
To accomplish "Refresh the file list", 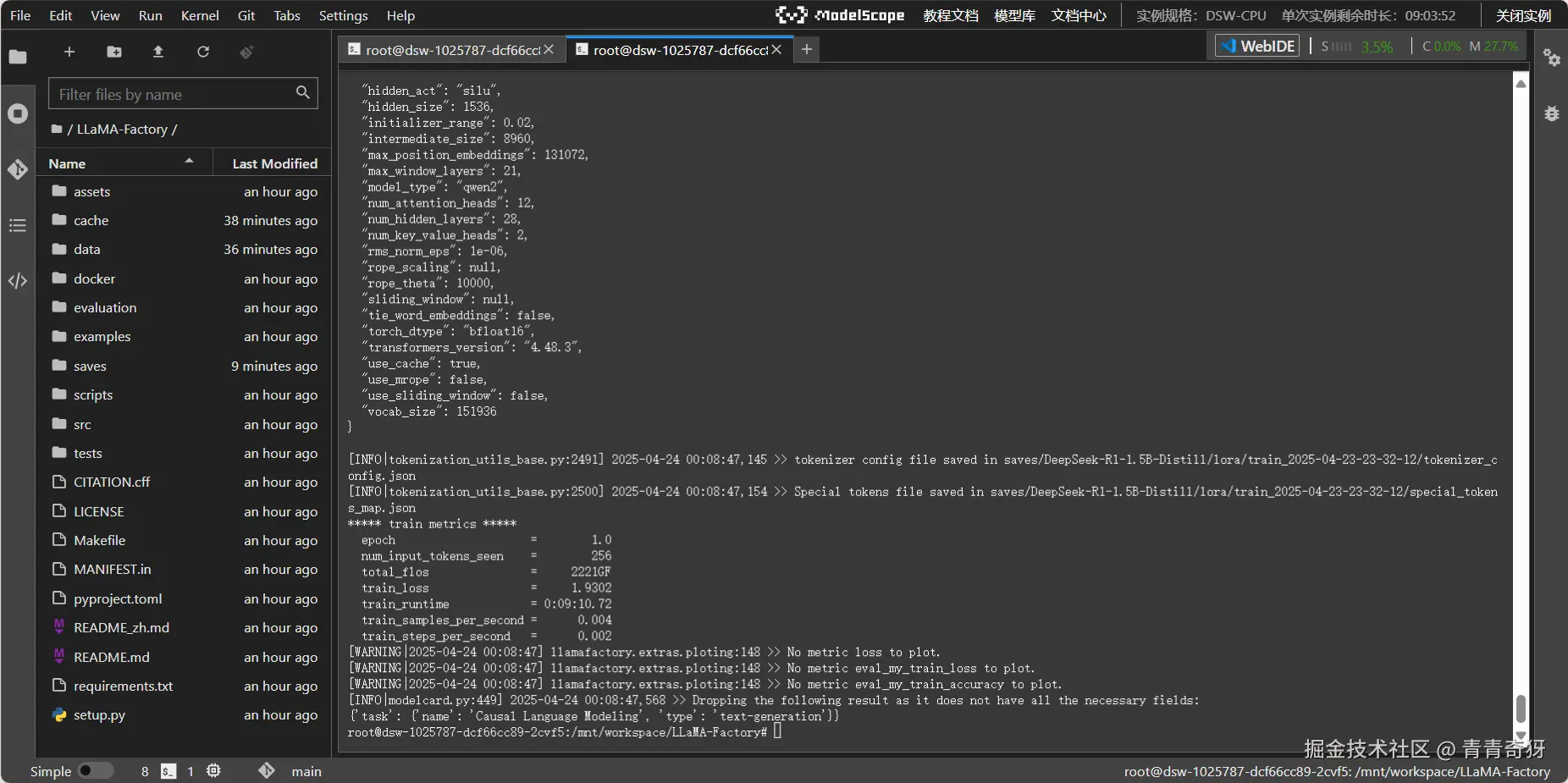I will click(x=203, y=52).
